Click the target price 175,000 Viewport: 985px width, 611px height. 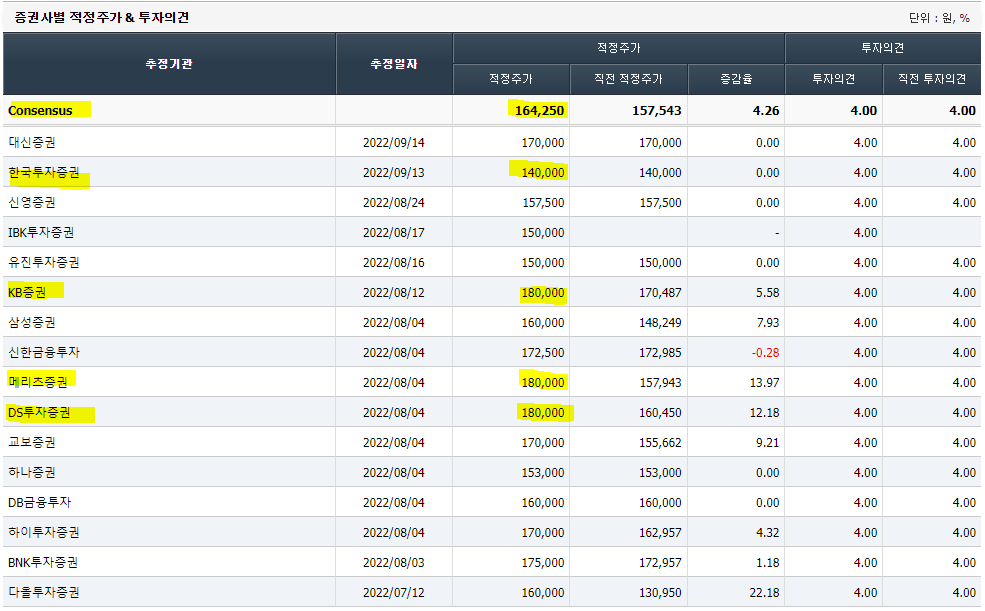pos(543,563)
